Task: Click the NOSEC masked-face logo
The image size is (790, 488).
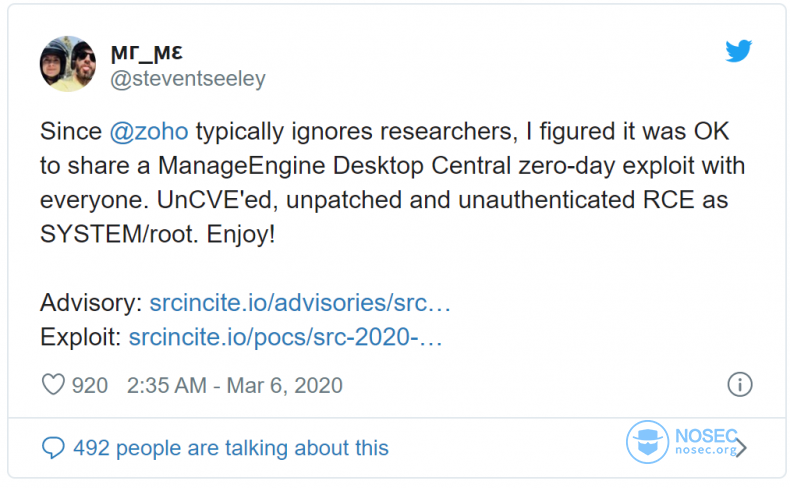Action: (x=647, y=442)
